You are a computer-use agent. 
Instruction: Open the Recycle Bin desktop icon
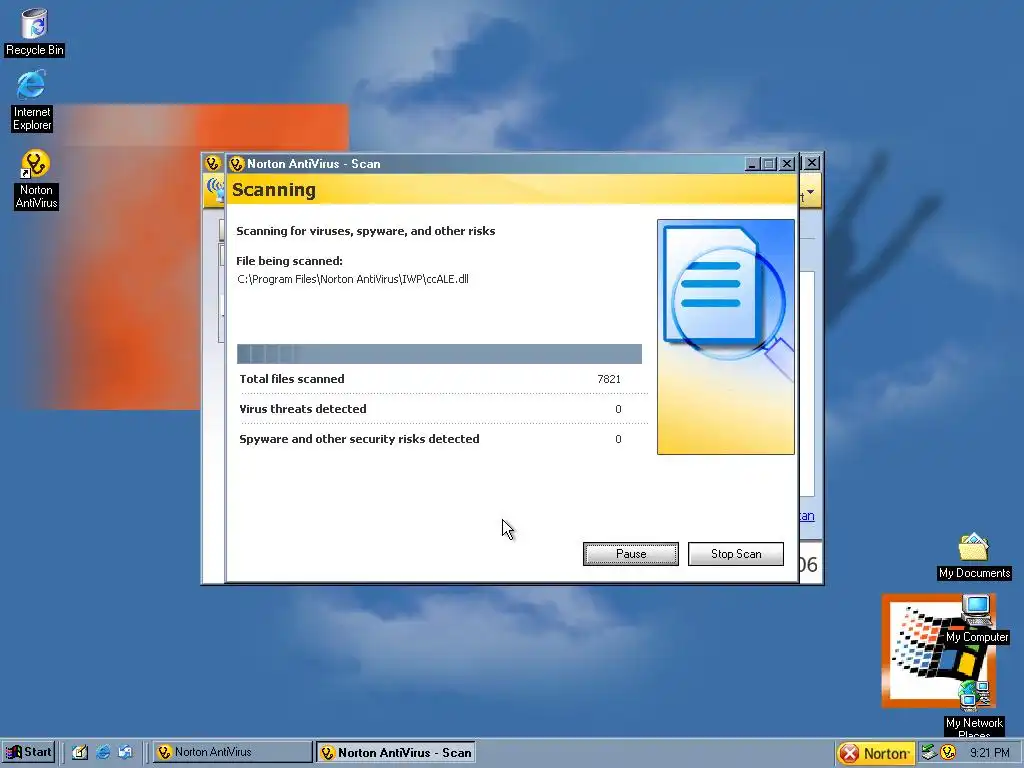pyautogui.click(x=35, y=31)
